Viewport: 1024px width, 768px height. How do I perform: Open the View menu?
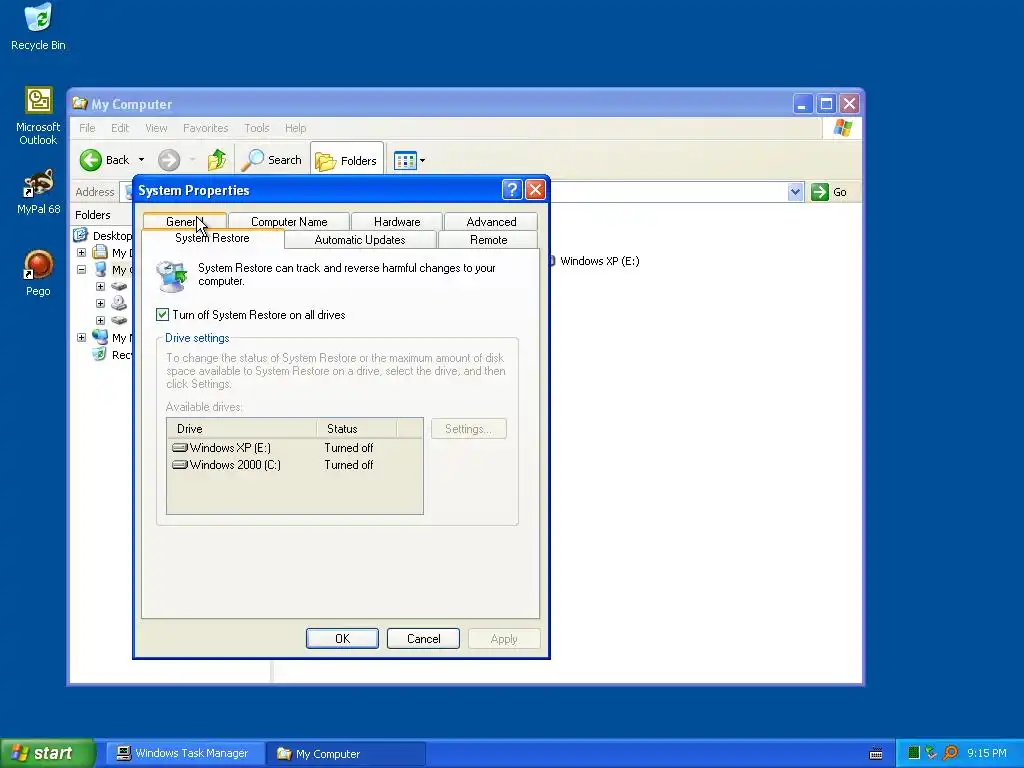tap(156, 128)
